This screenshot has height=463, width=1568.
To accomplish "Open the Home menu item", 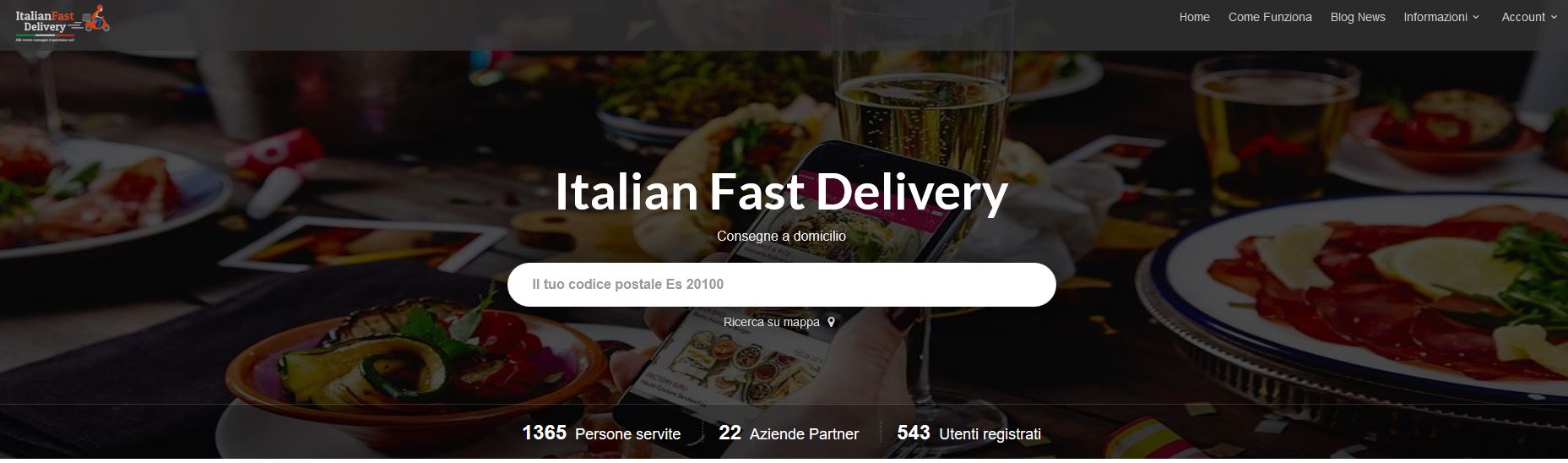I will tap(1194, 17).
